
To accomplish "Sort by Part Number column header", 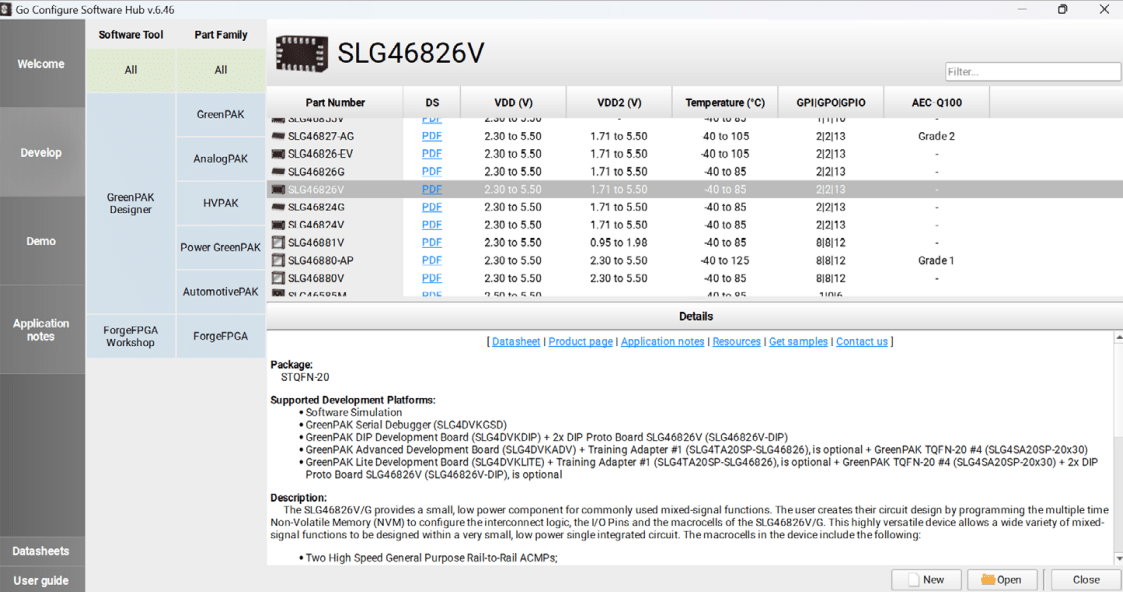I will tap(335, 102).
